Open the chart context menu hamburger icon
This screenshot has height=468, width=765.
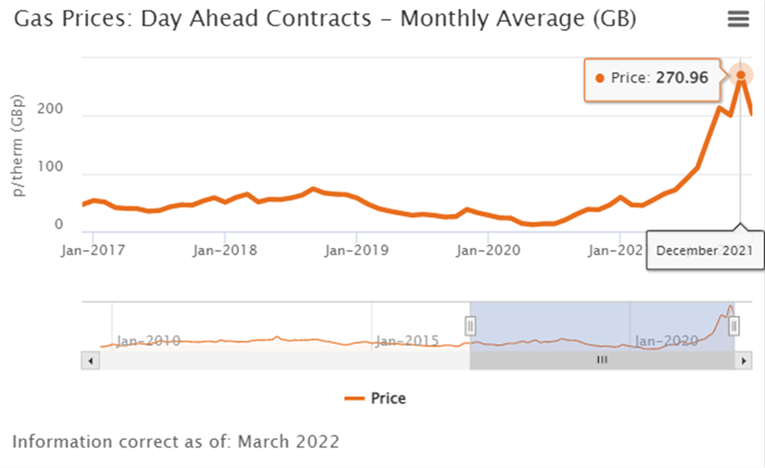pos(738,19)
